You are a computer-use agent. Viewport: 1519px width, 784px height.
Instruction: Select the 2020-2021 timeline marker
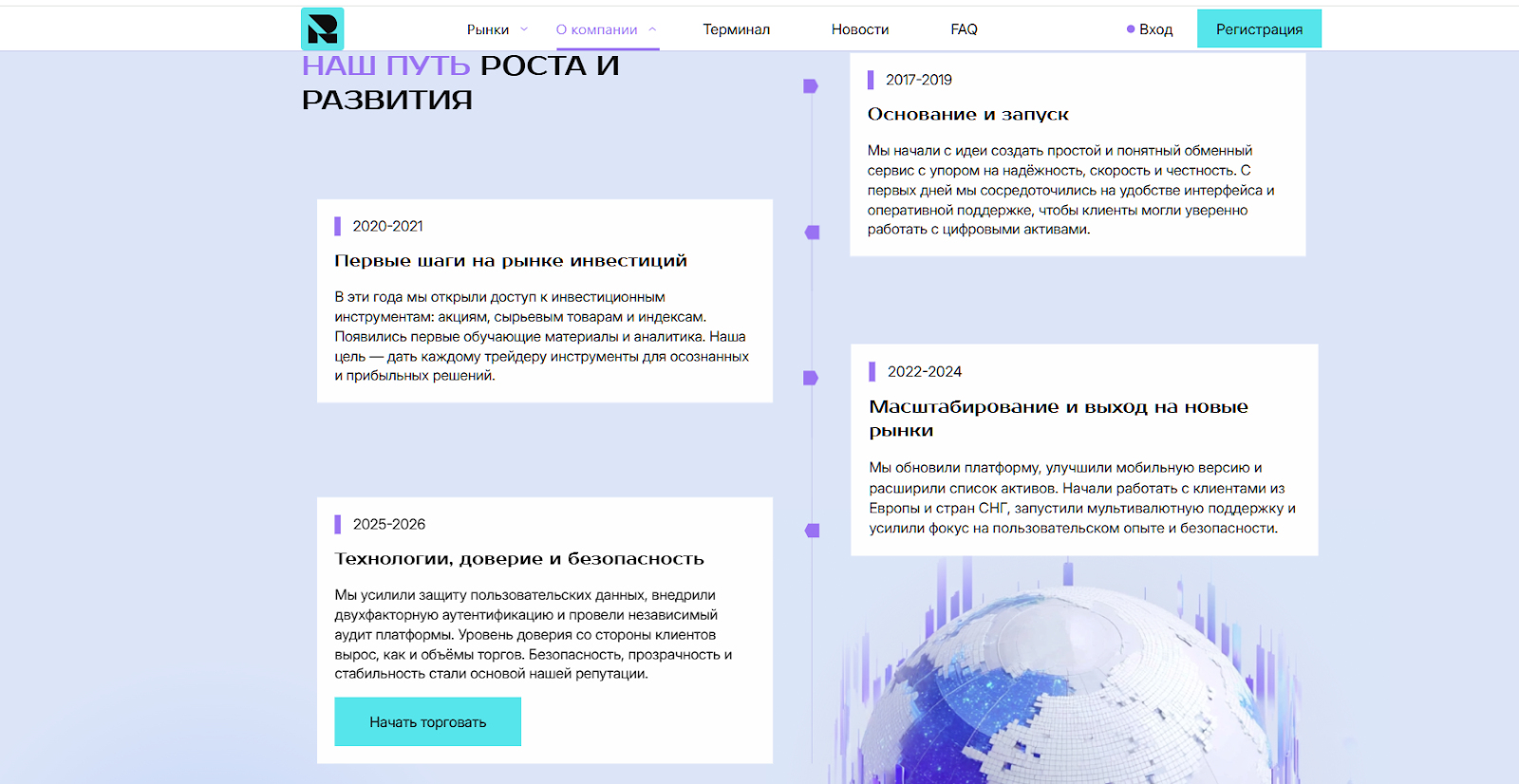(812, 233)
